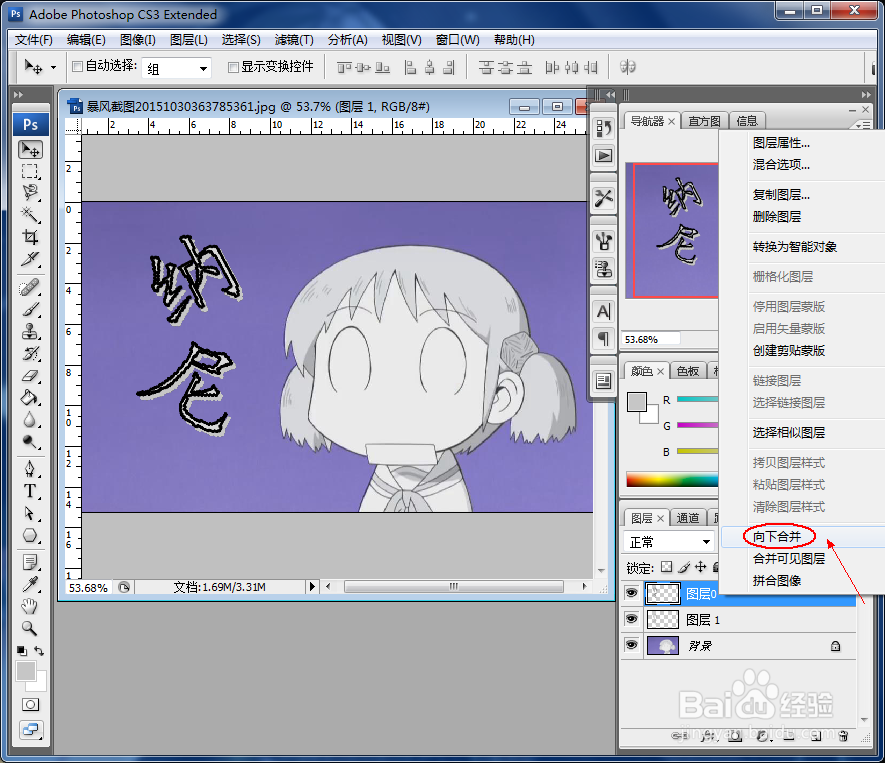Click 转换为智能对象 command
Viewport: 885px width, 763px height.
coord(793,245)
